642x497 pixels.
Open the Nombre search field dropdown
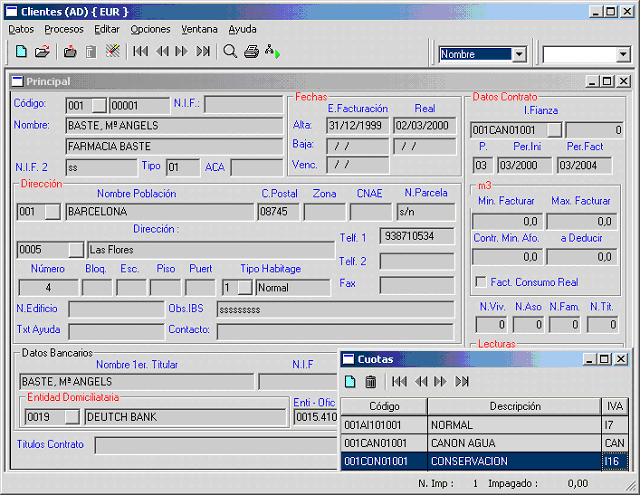click(x=519, y=55)
